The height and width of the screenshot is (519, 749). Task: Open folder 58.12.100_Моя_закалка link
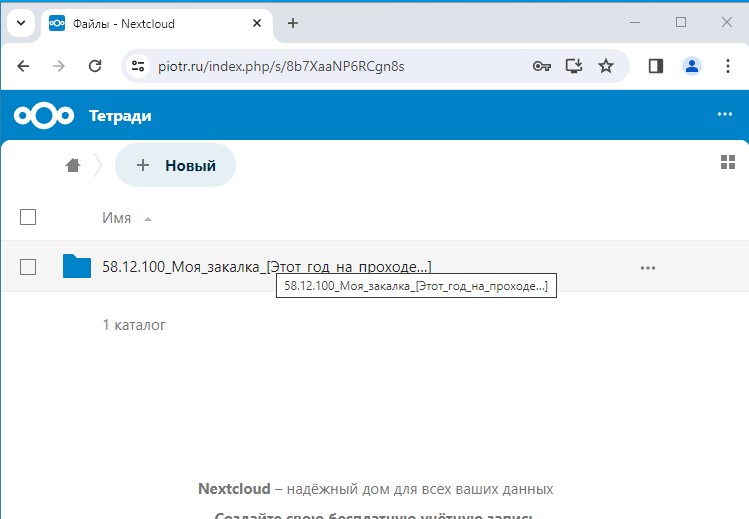tap(266, 266)
